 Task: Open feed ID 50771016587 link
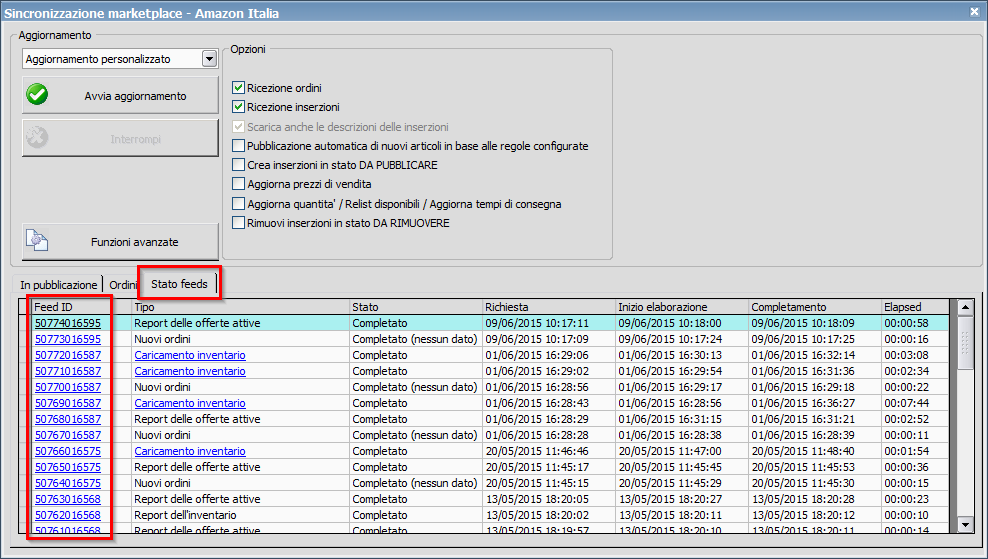(67, 371)
